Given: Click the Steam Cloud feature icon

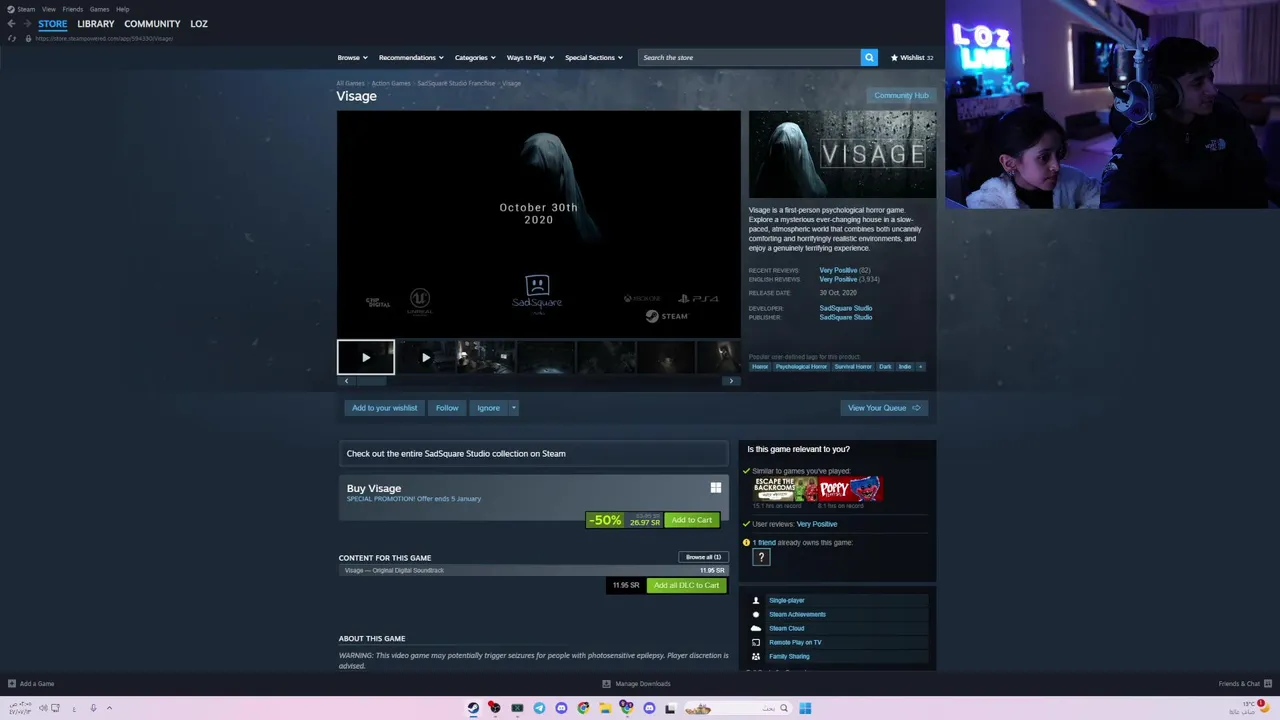Looking at the screenshot, I should (756, 628).
